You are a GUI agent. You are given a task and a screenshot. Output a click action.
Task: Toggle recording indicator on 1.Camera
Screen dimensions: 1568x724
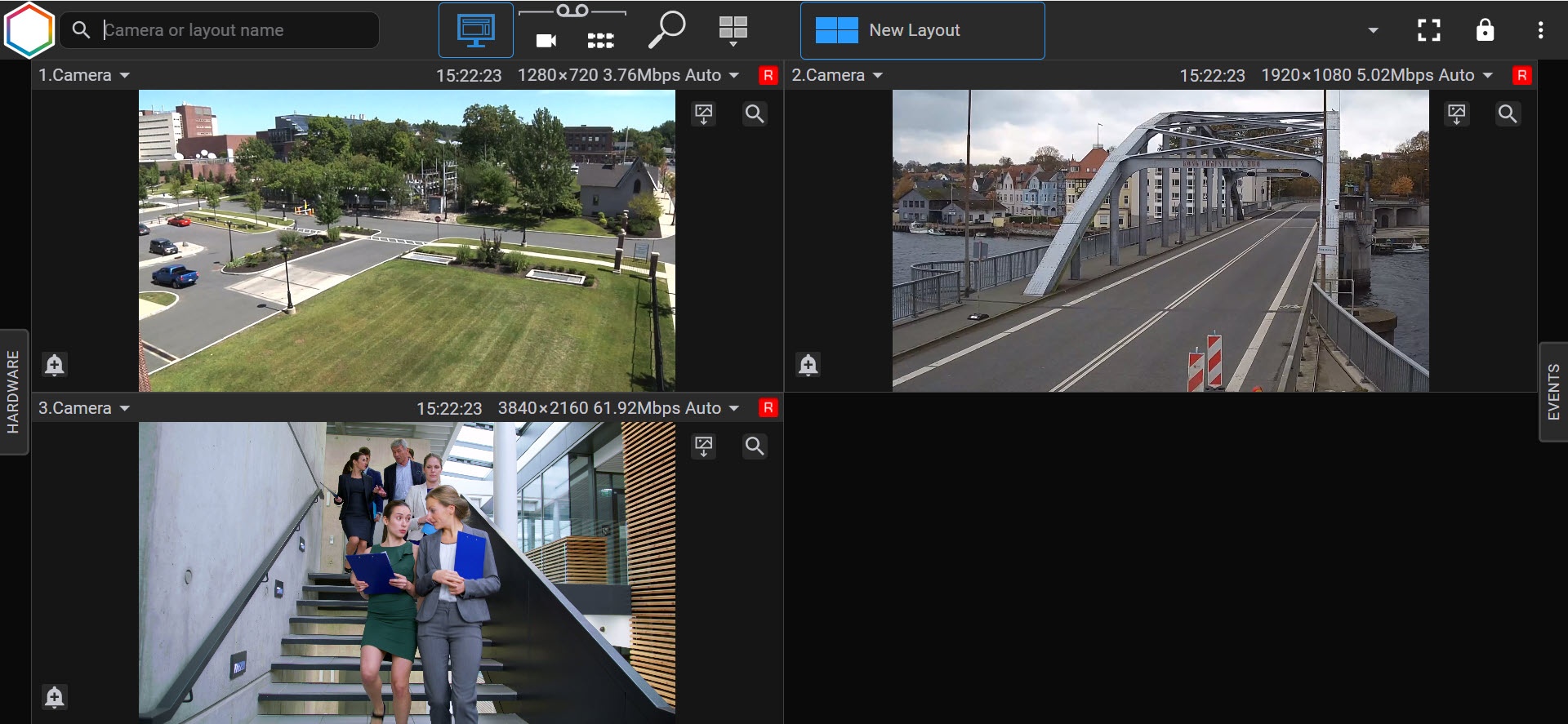coord(768,76)
